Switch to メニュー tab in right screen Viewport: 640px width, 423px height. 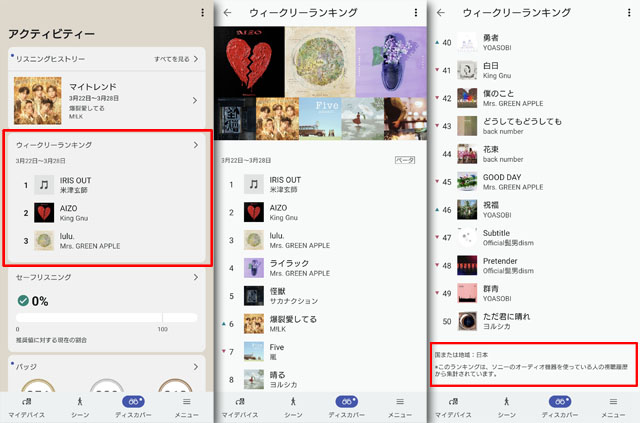613,402
